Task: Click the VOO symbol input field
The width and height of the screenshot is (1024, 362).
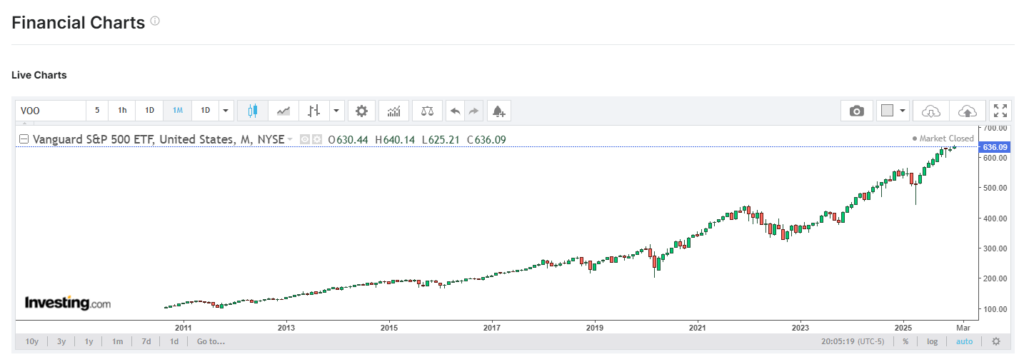Action: click(51, 110)
